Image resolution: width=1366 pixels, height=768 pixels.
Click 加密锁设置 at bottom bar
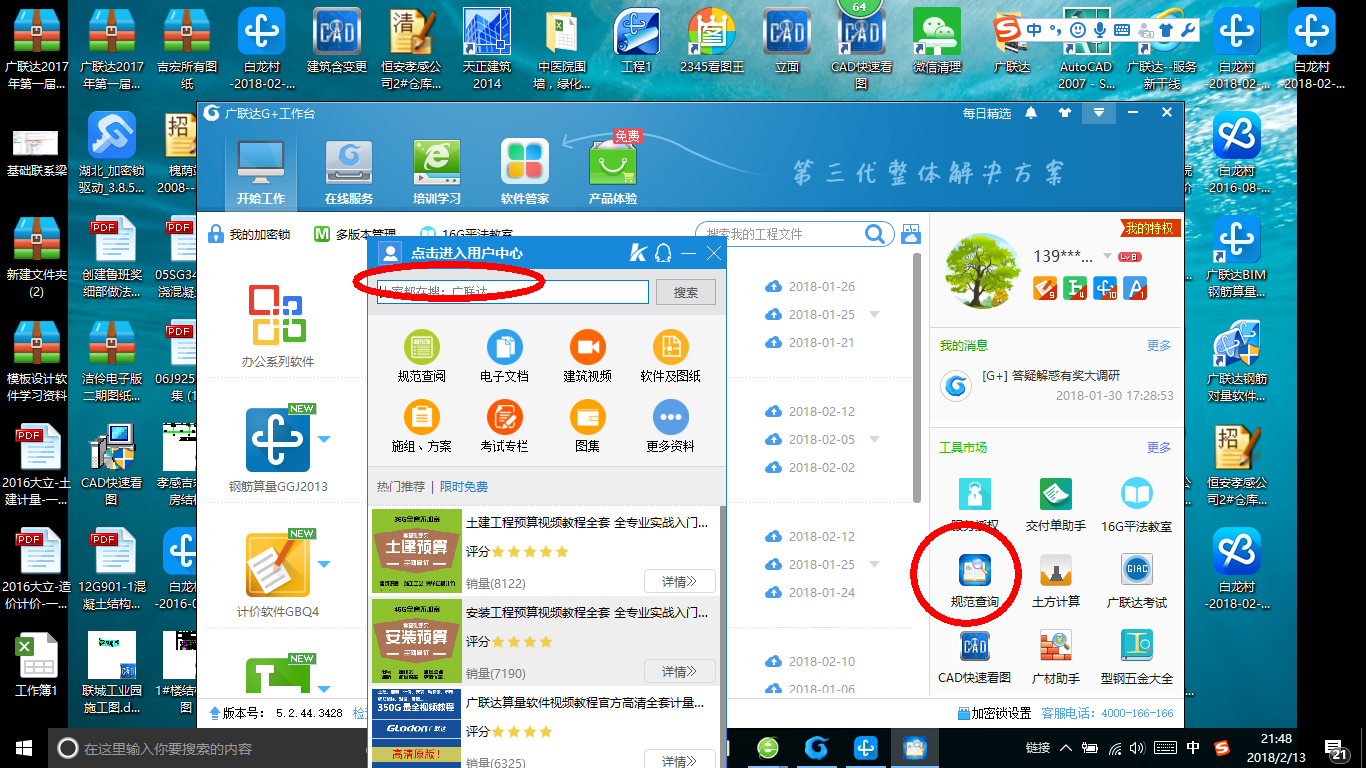click(993, 713)
